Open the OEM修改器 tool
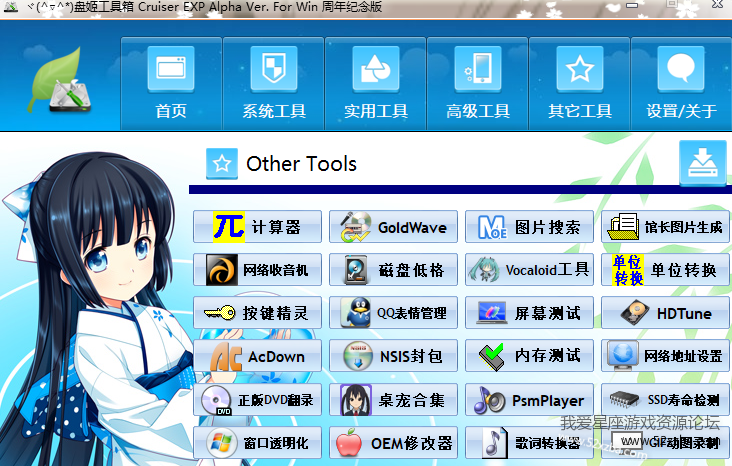Screen dimensions: 732x466 click(x=394, y=442)
